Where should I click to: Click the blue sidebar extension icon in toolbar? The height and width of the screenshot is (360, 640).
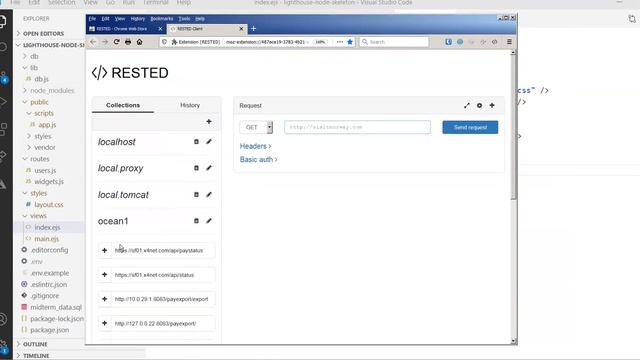tap(449, 42)
